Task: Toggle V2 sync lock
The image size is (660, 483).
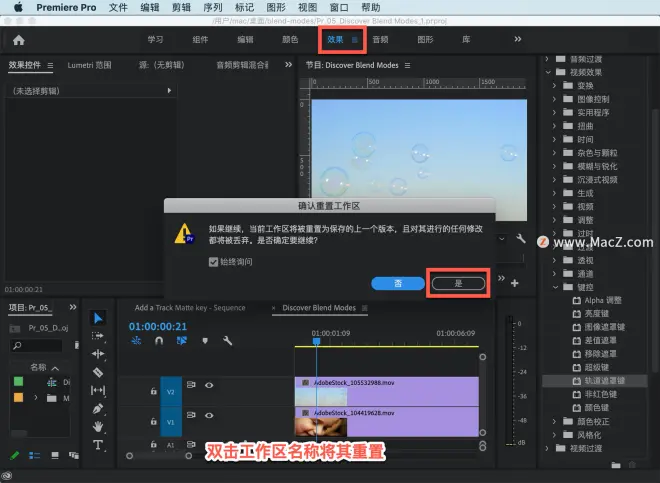Action: pos(191,384)
